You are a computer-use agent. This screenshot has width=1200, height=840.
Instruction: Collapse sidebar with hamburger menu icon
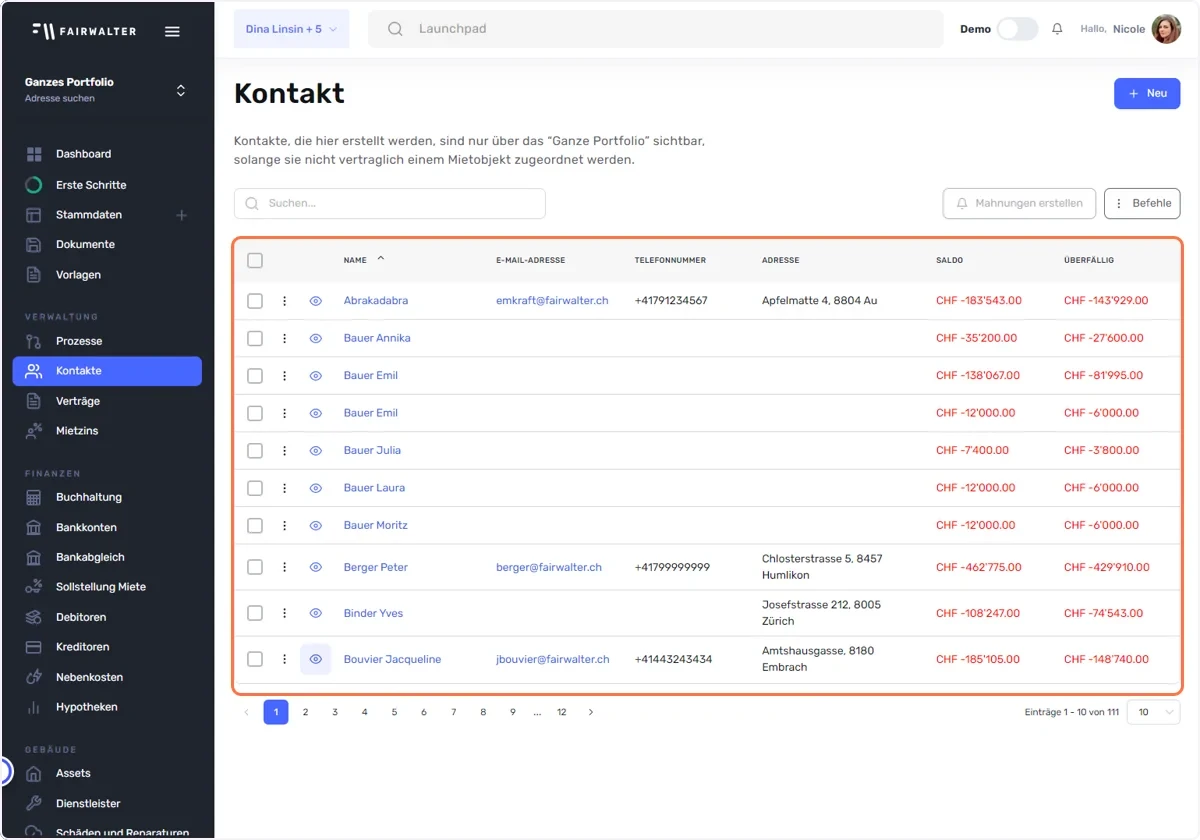click(x=172, y=31)
